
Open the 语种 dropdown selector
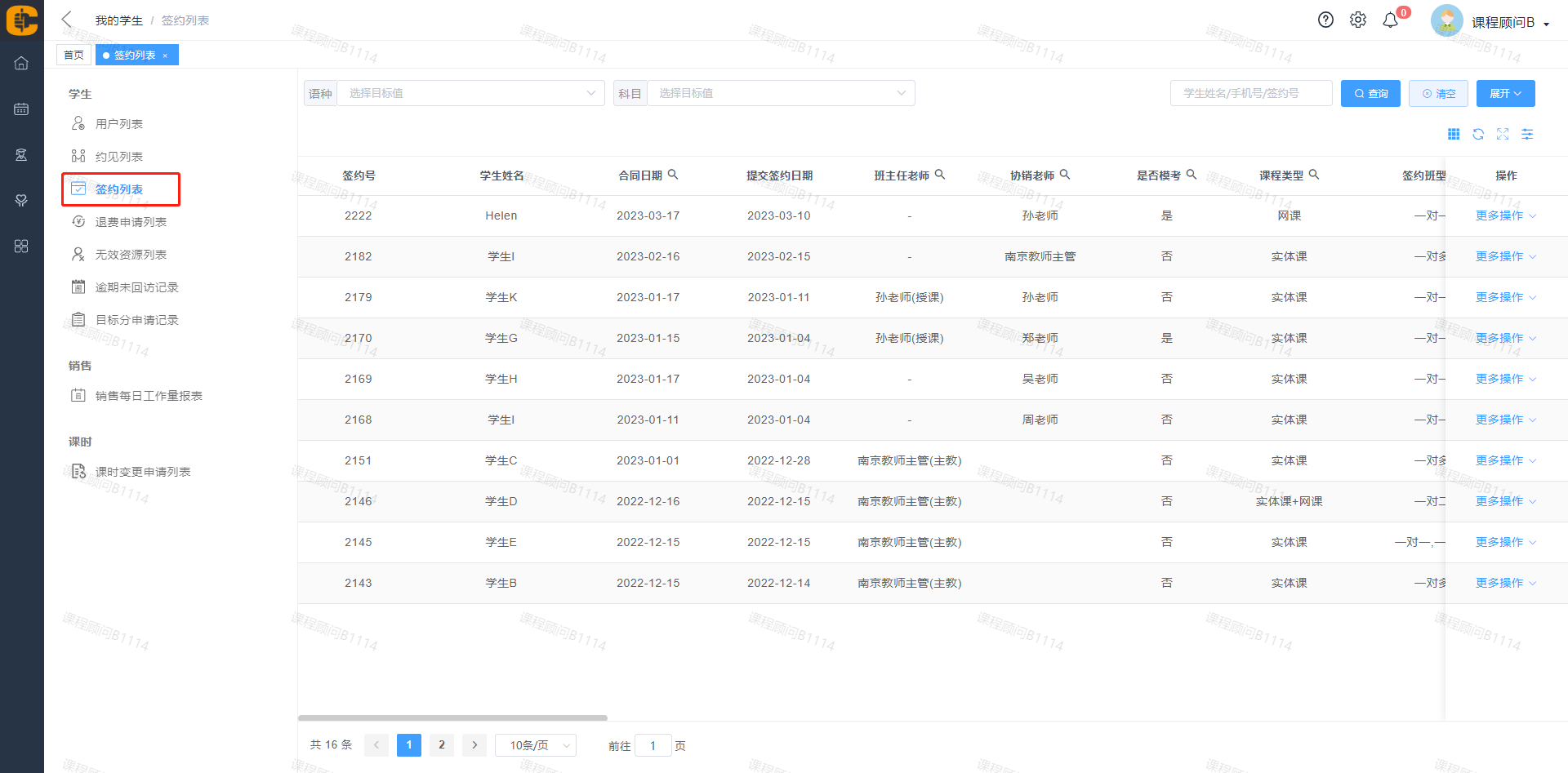tap(470, 93)
